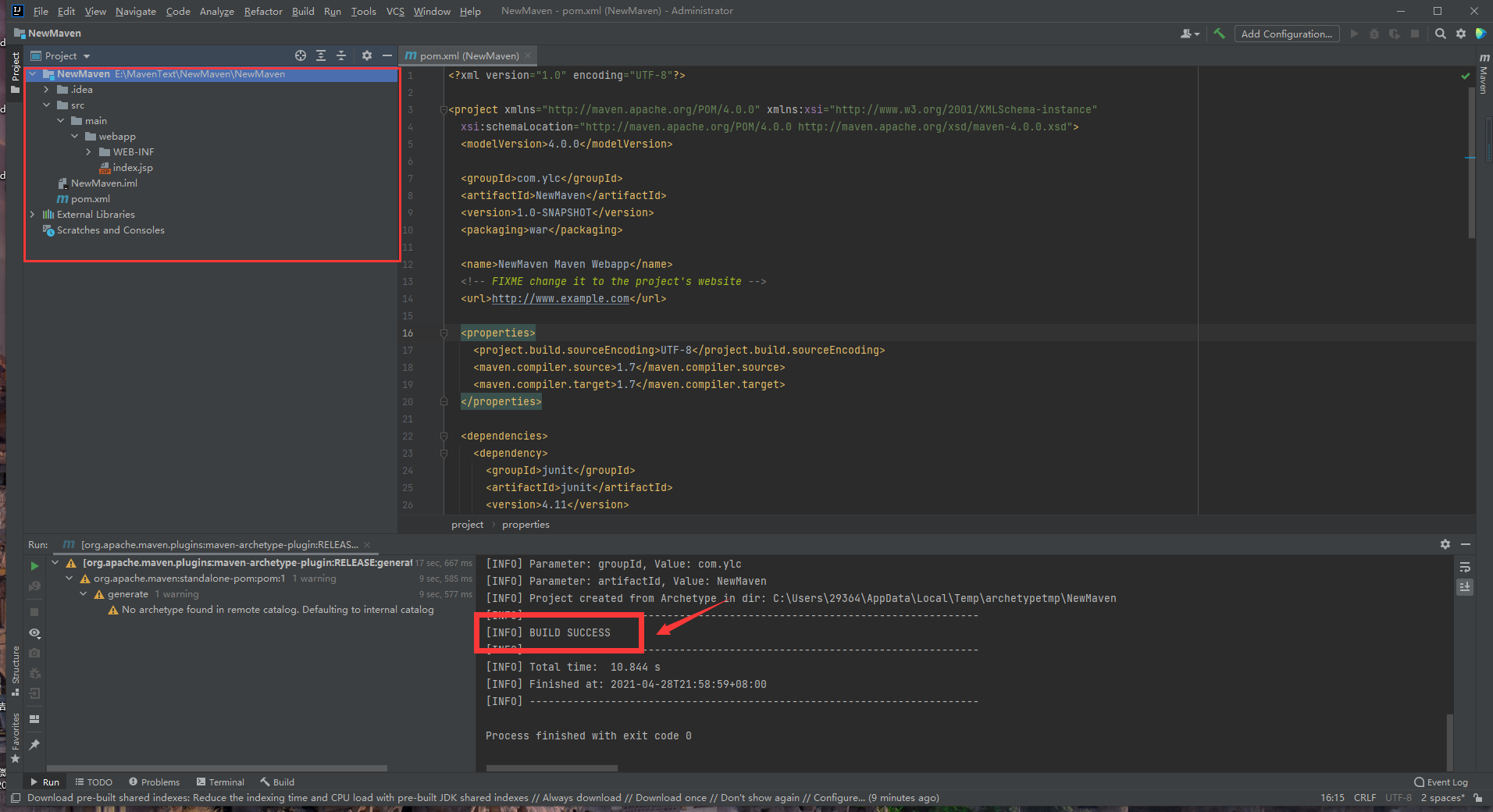Click the green Rerun arrow in Run panel
Screen dimensions: 1493x812
point(34,565)
